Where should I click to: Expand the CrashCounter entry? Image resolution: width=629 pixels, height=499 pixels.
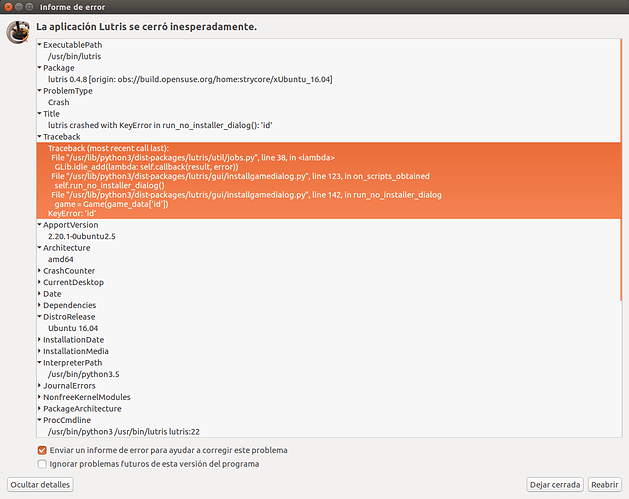coord(39,271)
